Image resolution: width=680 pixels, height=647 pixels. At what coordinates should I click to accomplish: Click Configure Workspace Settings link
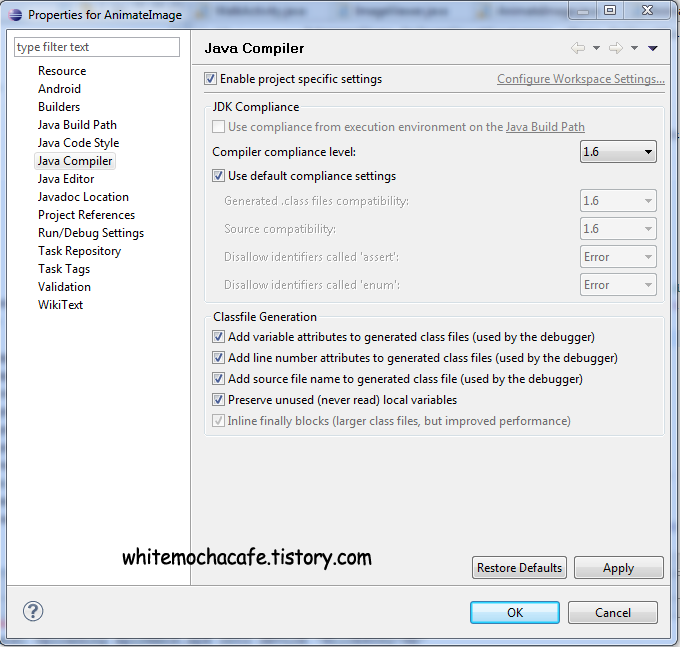581,79
